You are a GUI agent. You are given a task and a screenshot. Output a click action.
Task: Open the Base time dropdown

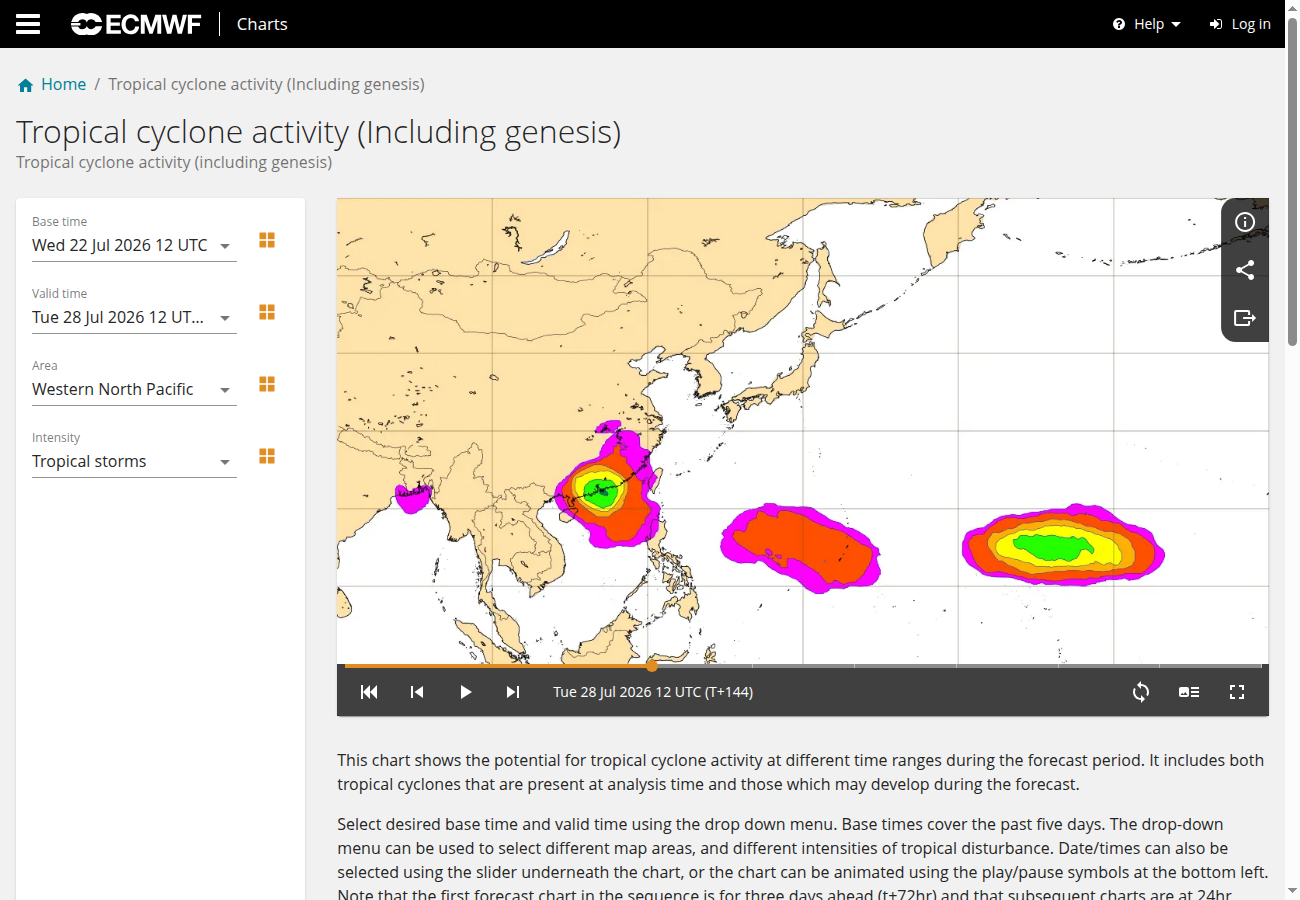(x=134, y=245)
